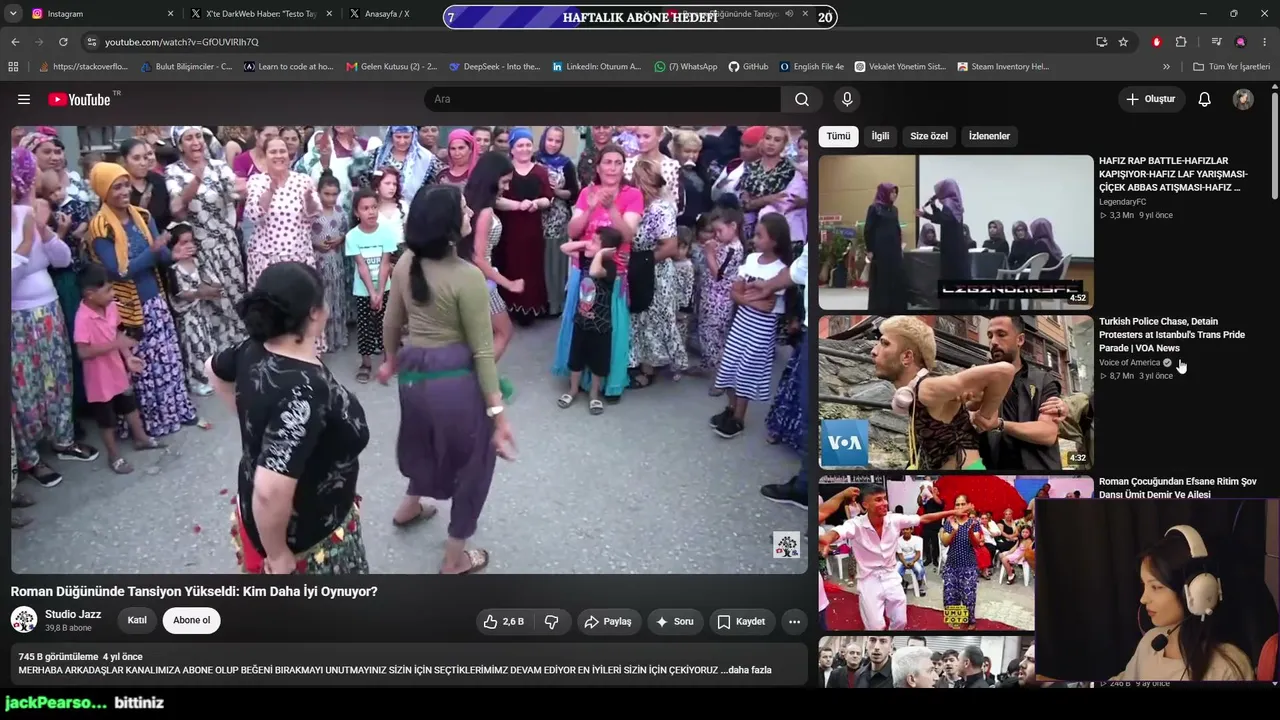Click the search magnifier button
Screen dimensions: 1280x720
(x=802, y=99)
